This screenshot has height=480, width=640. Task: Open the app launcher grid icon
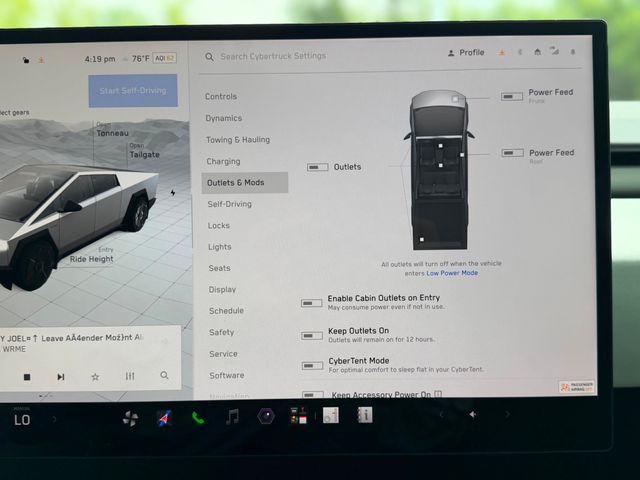pyautogui.click(x=298, y=416)
